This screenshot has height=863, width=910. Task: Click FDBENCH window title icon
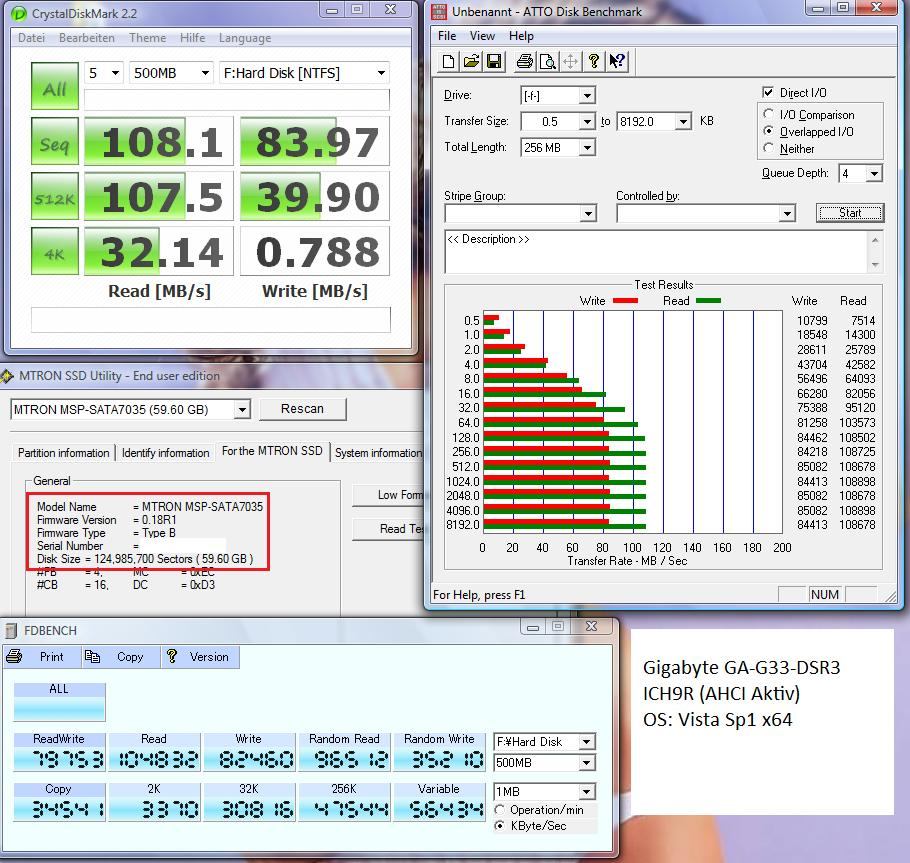tap(11, 630)
